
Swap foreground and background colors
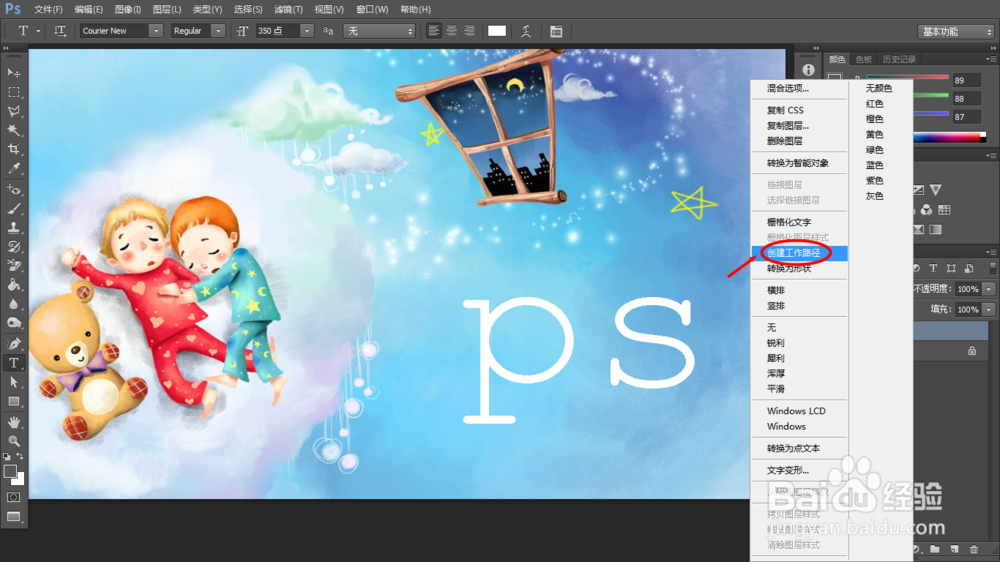[20, 456]
